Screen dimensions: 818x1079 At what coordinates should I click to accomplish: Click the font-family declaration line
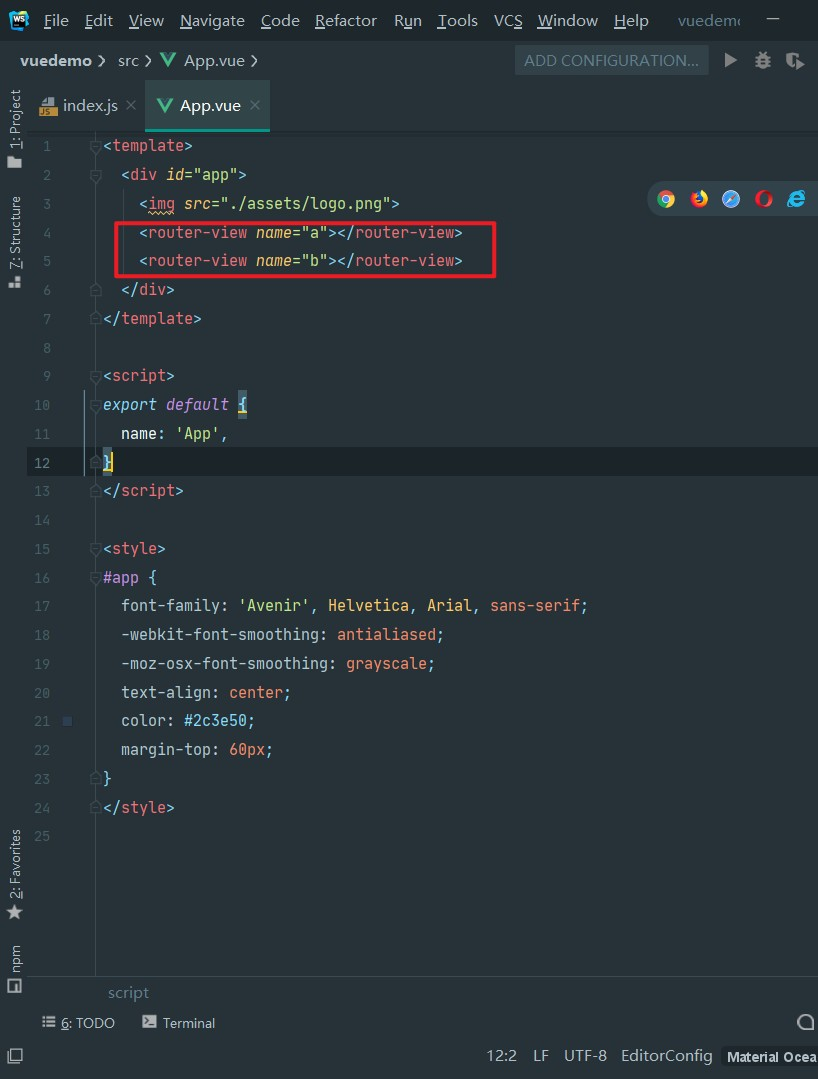coord(354,606)
